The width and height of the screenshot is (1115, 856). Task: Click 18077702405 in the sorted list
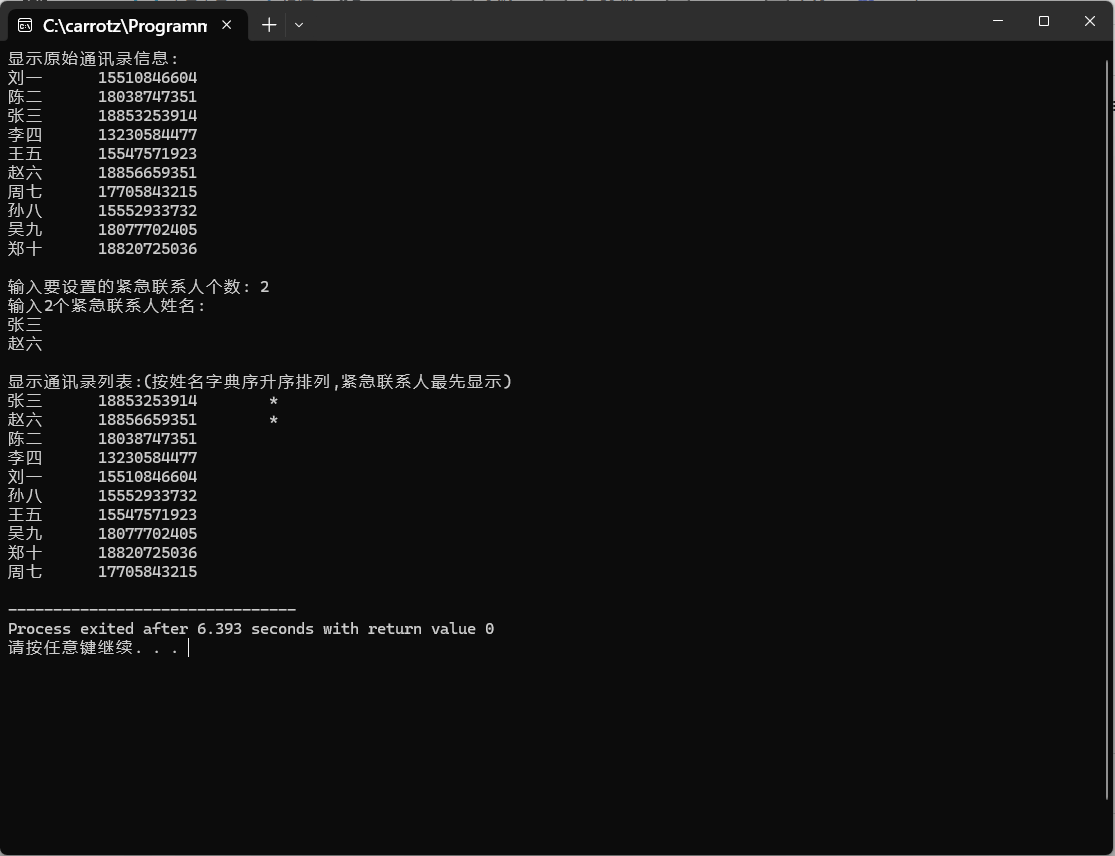point(147,534)
